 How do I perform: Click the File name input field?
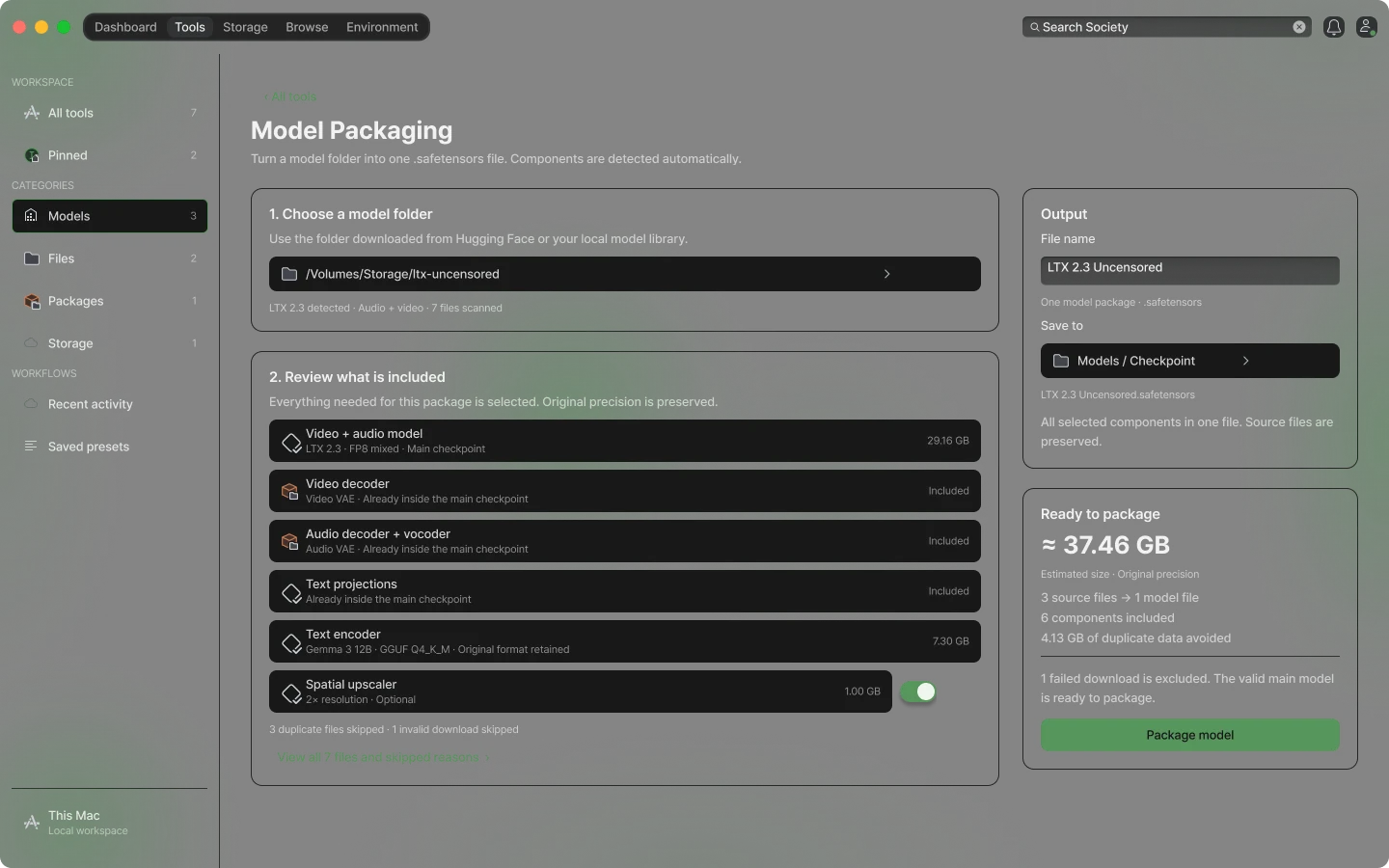1189,270
